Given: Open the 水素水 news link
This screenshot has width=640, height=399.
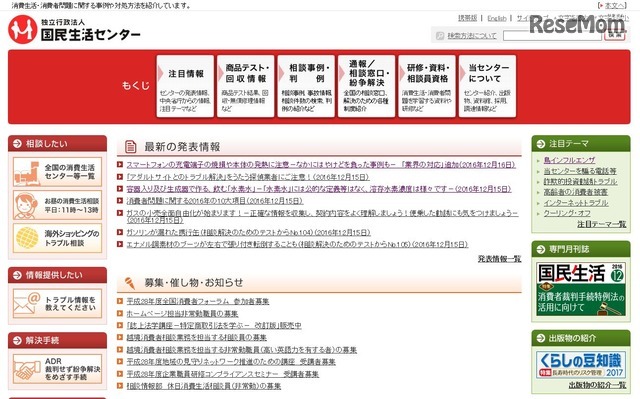Looking at the screenshot, I should tap(319, 189).
